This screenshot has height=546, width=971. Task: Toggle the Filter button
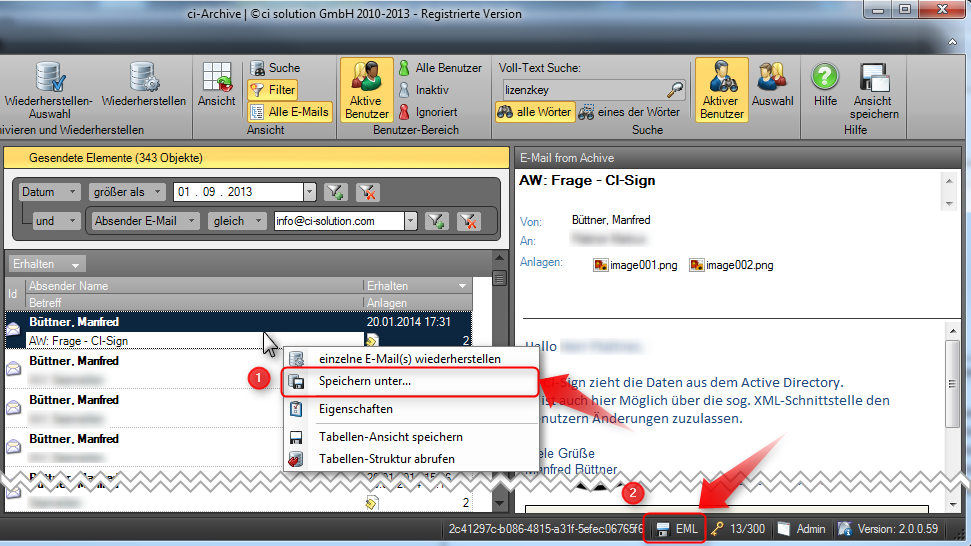272,90
